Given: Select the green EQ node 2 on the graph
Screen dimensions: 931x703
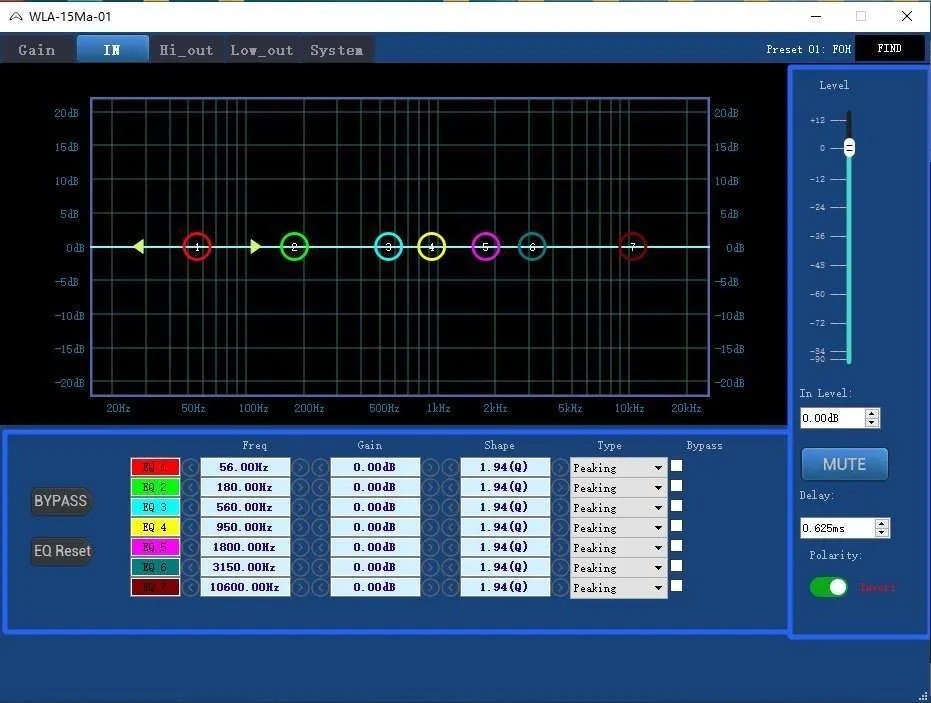Looking at the screenshot, I should click(x=294, y=246).
